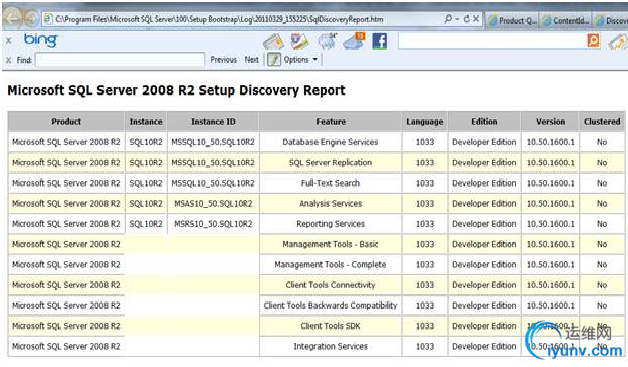Click the Clustered column header
The width and height of the screenshot is (628, 367).
(602, 121)
